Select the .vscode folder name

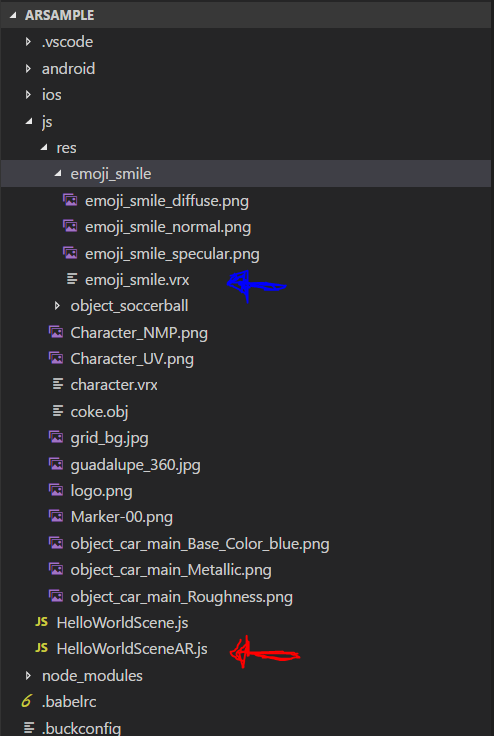point(68,42)
